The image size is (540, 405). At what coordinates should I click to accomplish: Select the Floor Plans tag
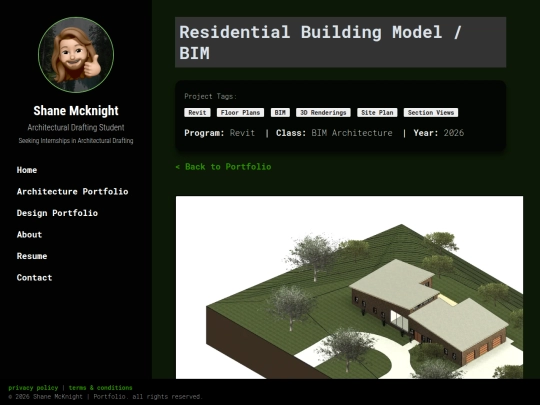[240, 113]
